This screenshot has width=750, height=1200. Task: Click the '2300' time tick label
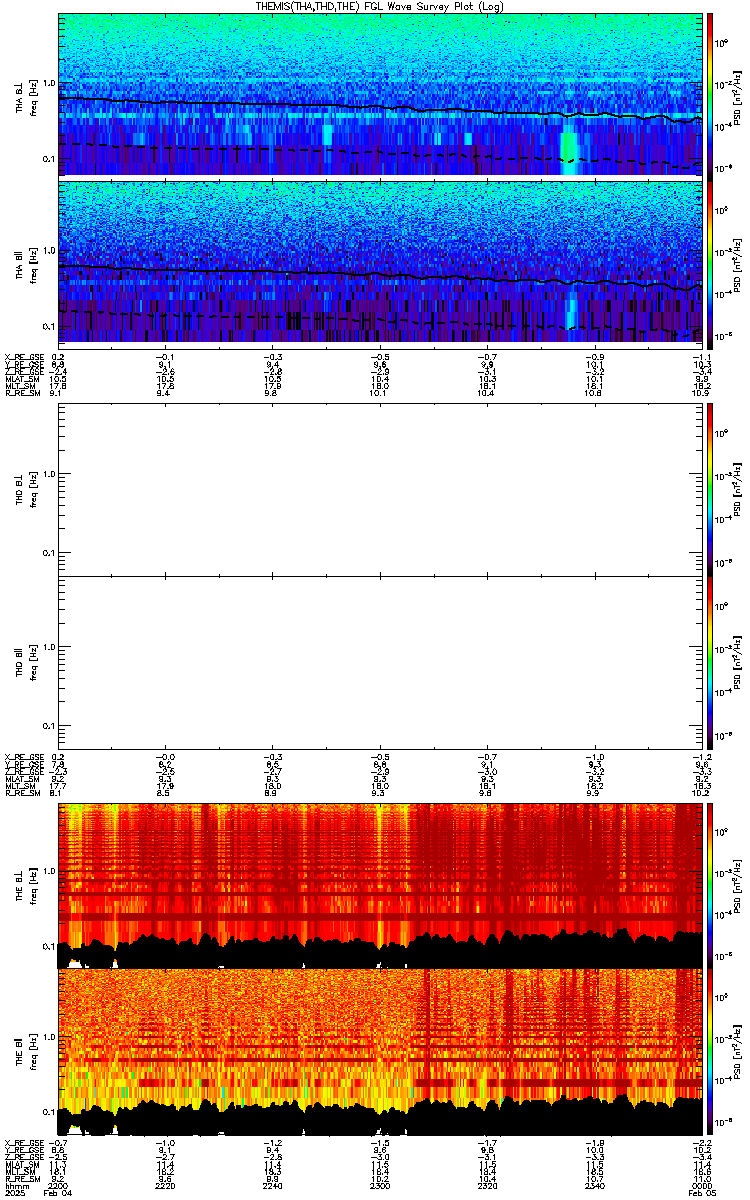pos(380,1186)
